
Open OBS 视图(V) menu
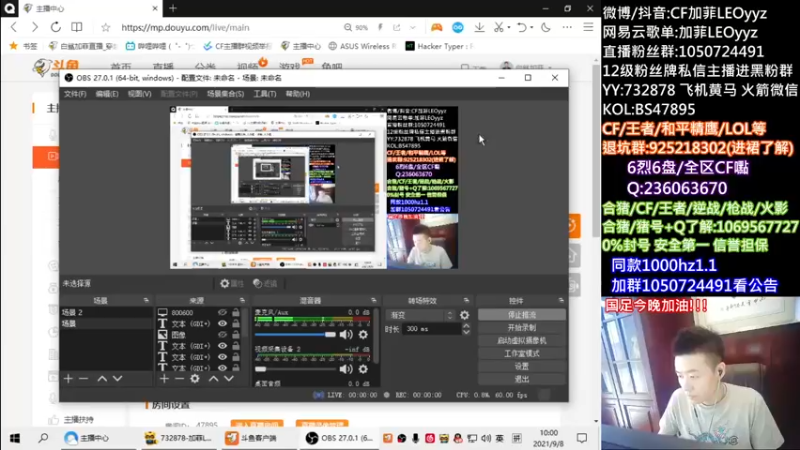click(x=139, y=94)
